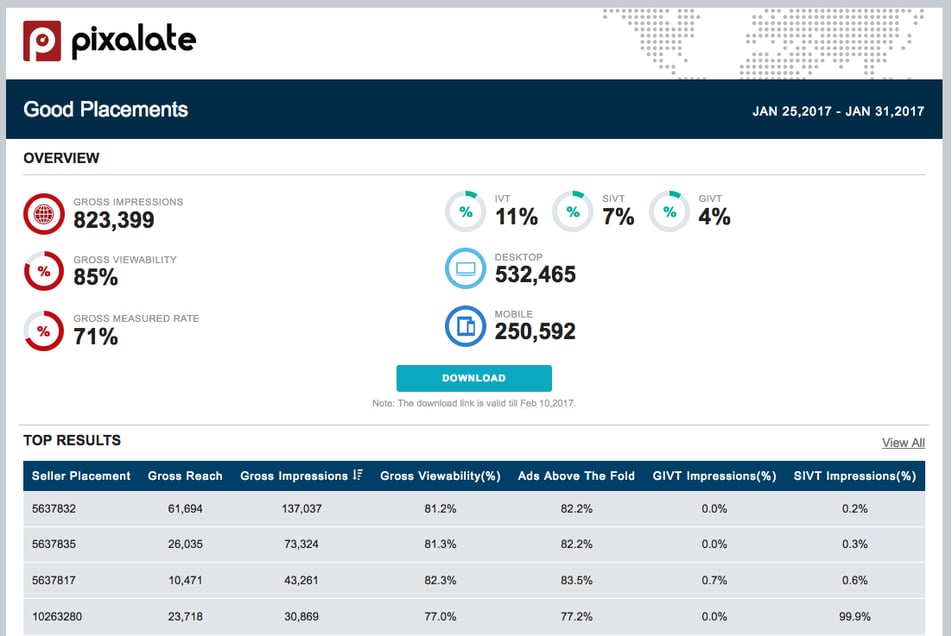Click the SIVT Impressions(%) column header
Screen dimensions: 952x636
coord(854,476)
